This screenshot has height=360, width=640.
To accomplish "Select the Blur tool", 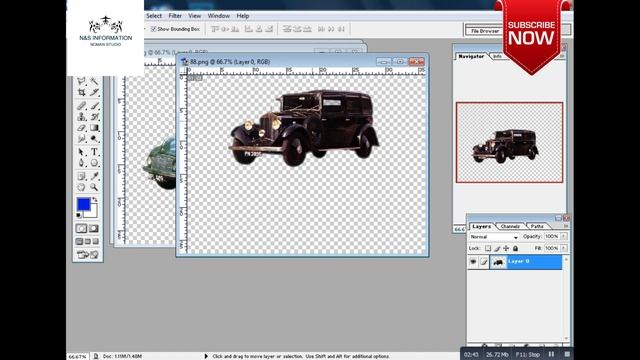I will (81, 139).
